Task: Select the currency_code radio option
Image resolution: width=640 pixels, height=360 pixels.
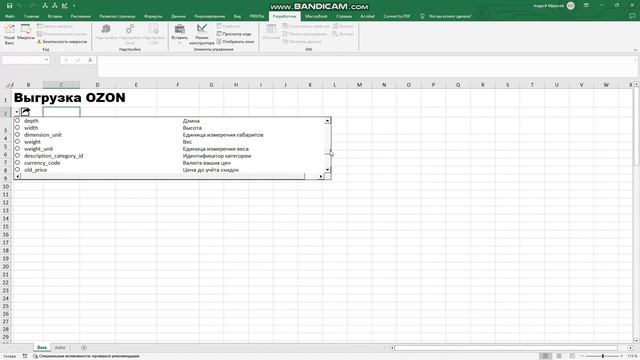Action: pyautogui.click(x=18, y=162)
